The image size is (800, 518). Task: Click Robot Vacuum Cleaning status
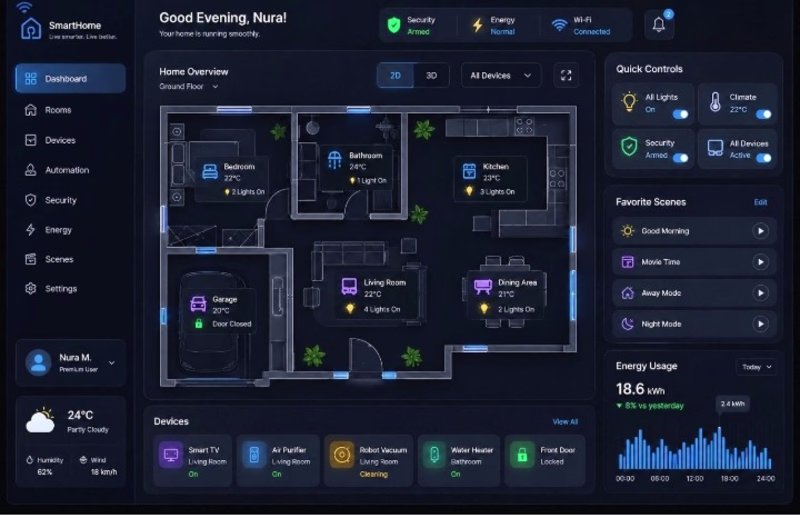pyautogui.click(x=373, y=474)
